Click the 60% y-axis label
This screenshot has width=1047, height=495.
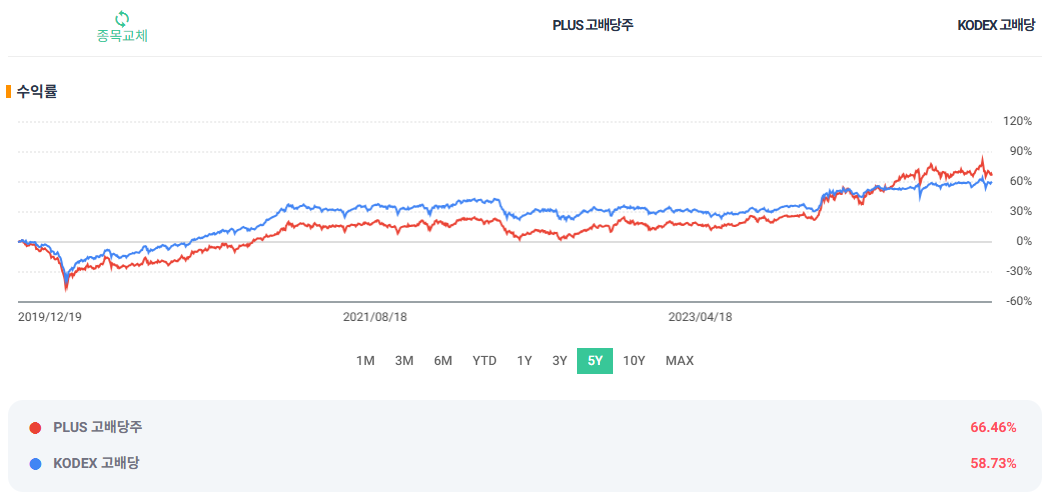(x=1021, y=182)
